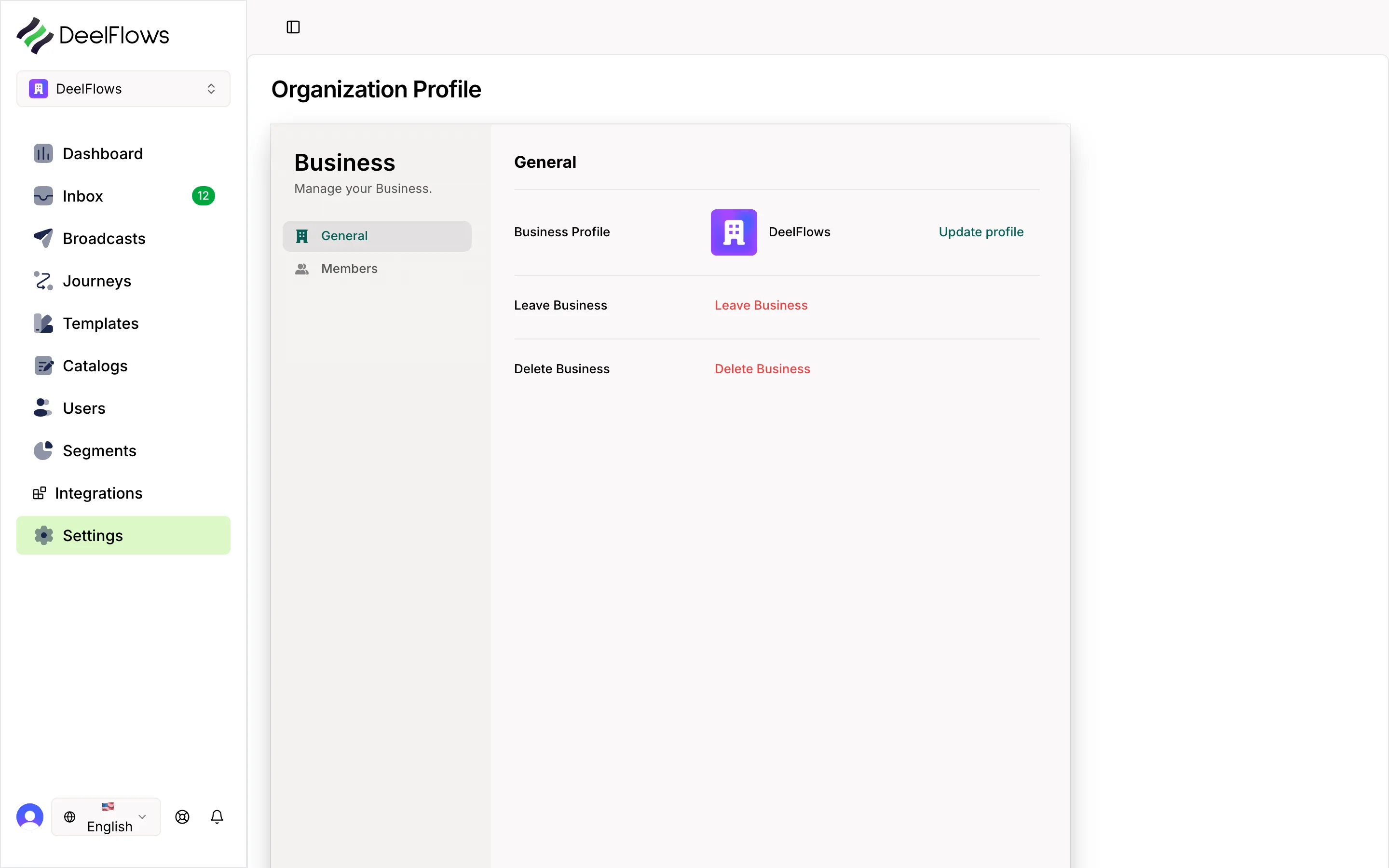The width and height of the screenshot is (1389, 868).
Task: Click the Inbox unread badge showing 12
Action: pyautogui.click(x=203, y=196)
